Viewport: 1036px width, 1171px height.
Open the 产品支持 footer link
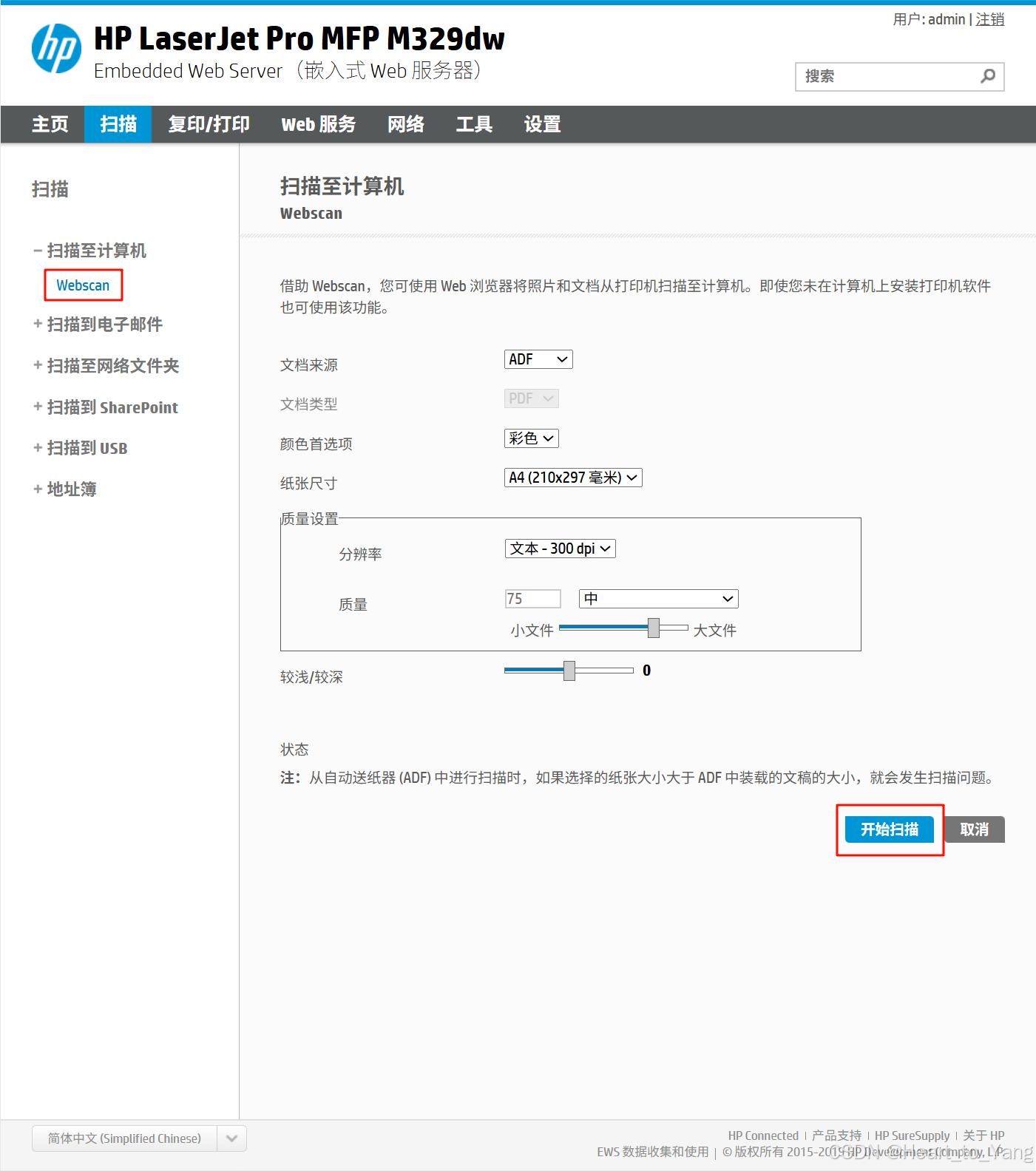coord(836,1136)
